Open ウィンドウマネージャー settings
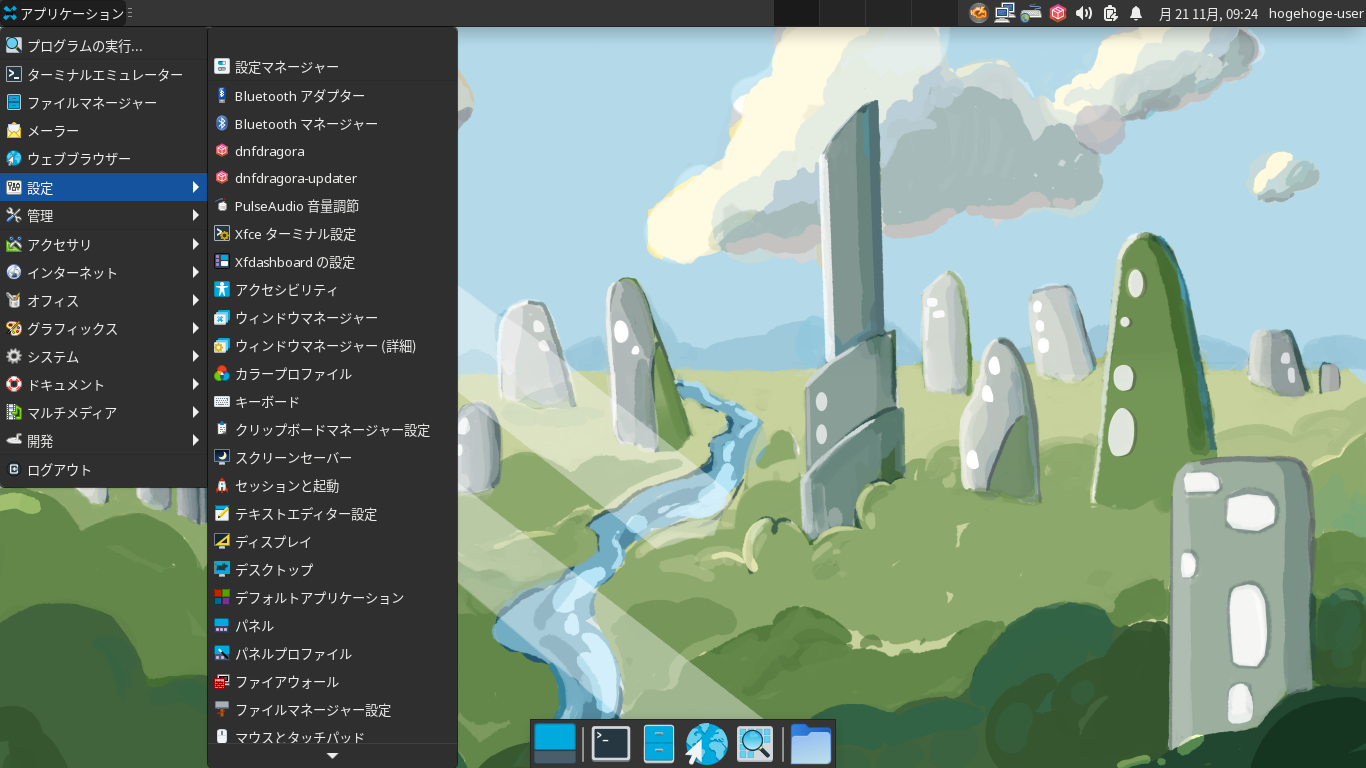This screenshot has height=768, width=1366. tap(332, 318)
